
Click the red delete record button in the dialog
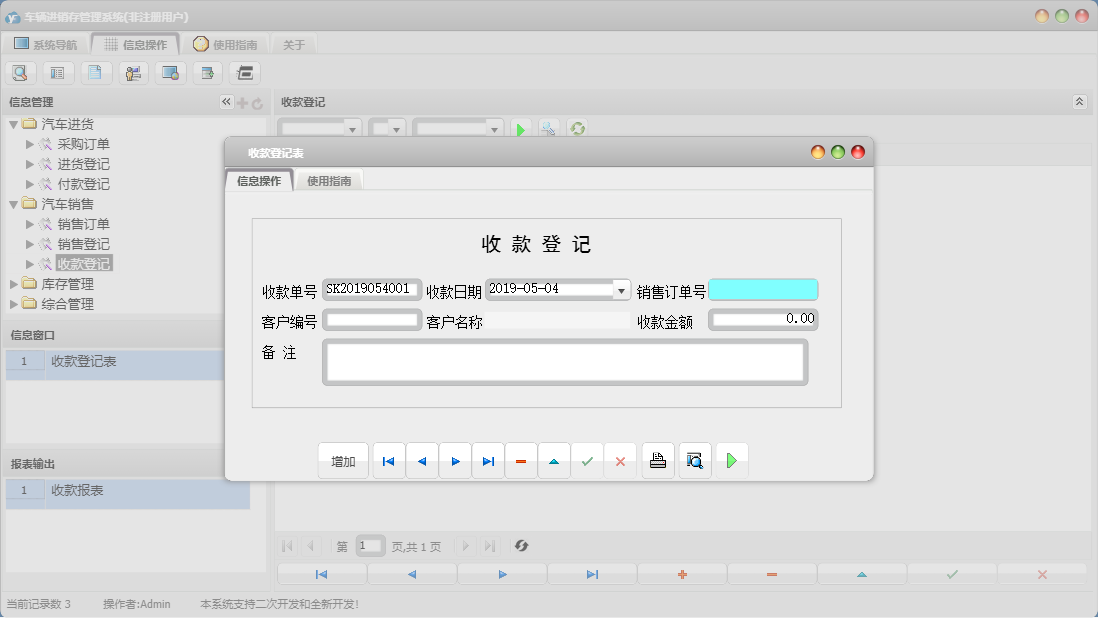(521, 460)
